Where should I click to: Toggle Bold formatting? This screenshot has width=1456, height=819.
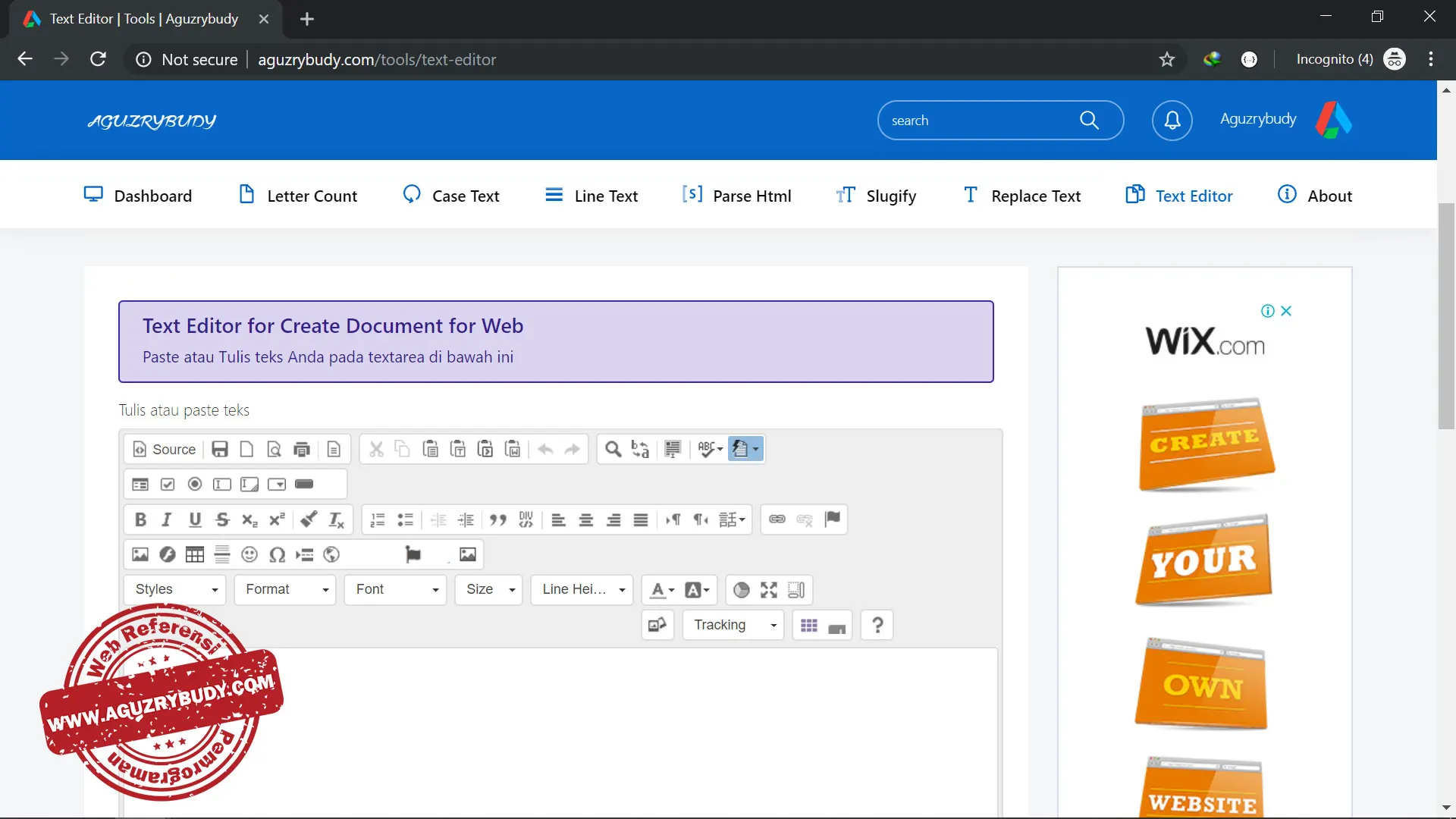pyautogui.click(x=140, y=519)
